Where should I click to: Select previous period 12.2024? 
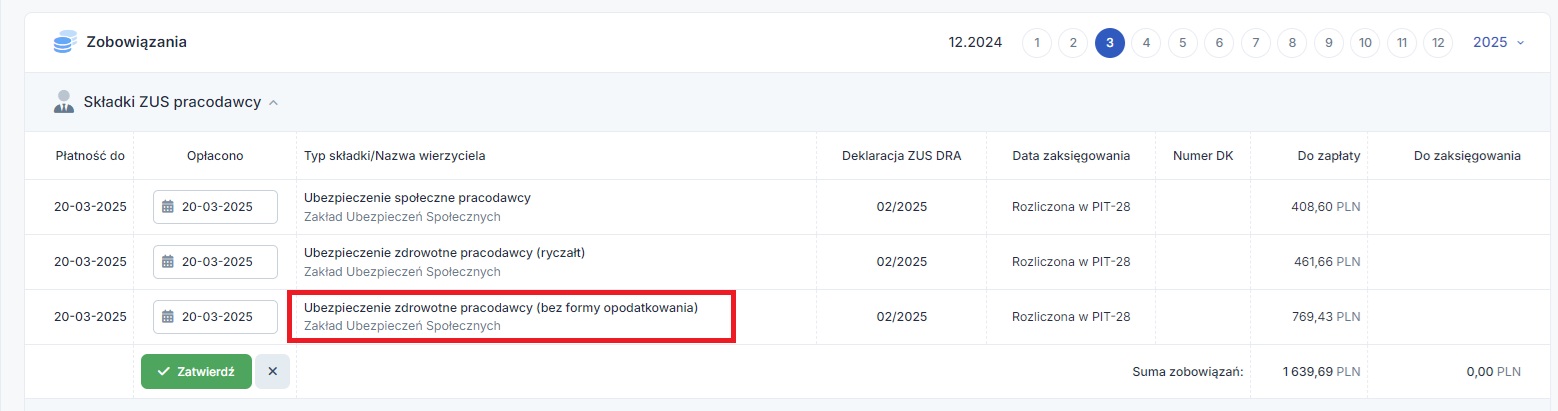[975, 43]
